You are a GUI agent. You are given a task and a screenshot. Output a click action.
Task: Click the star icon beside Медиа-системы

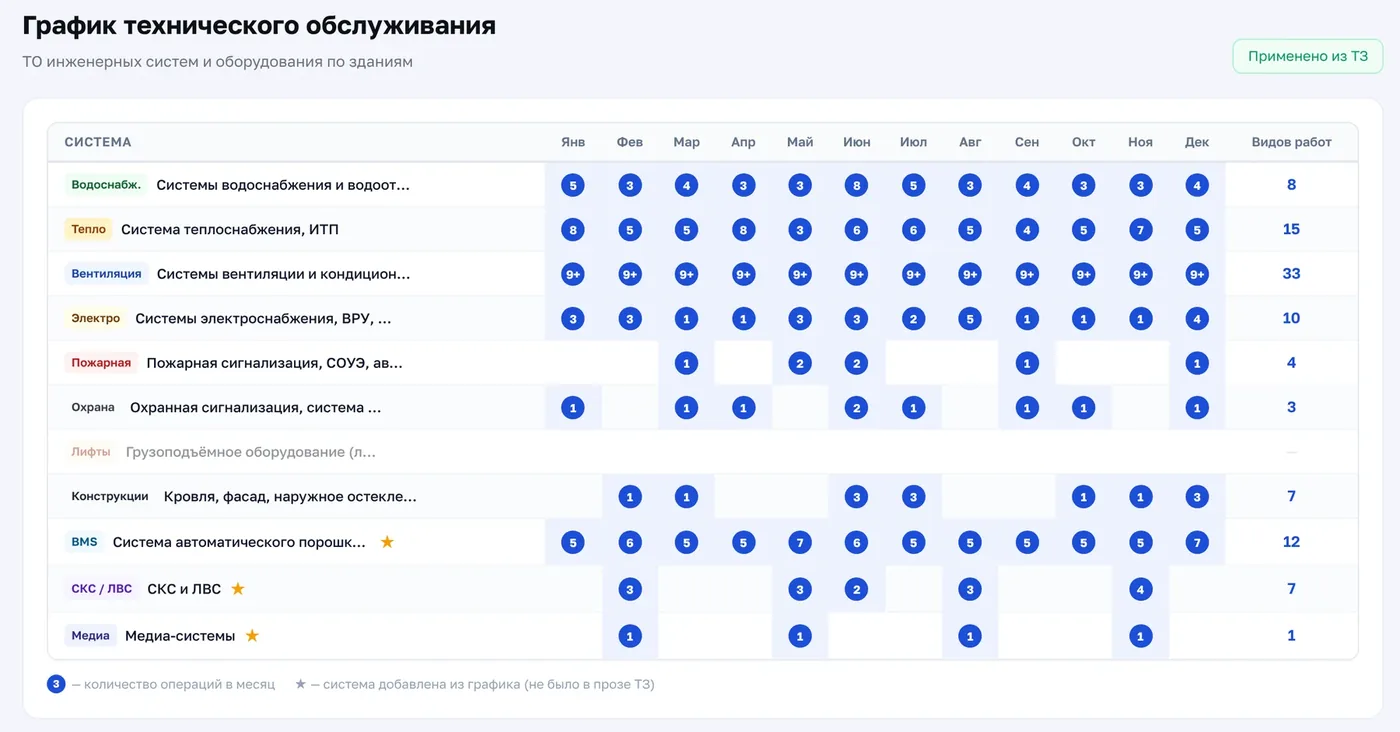[x=252, y=635]
